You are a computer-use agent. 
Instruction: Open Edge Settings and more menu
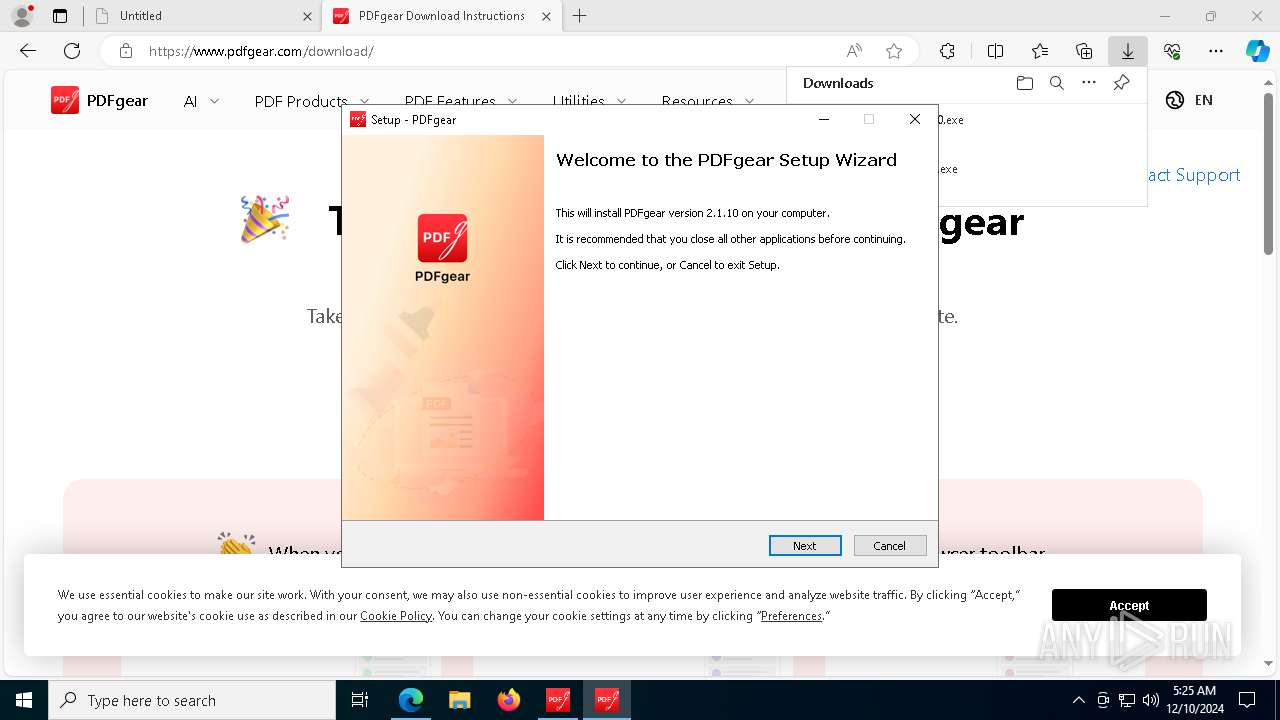pyautogui.click(x=1216, y=51)
